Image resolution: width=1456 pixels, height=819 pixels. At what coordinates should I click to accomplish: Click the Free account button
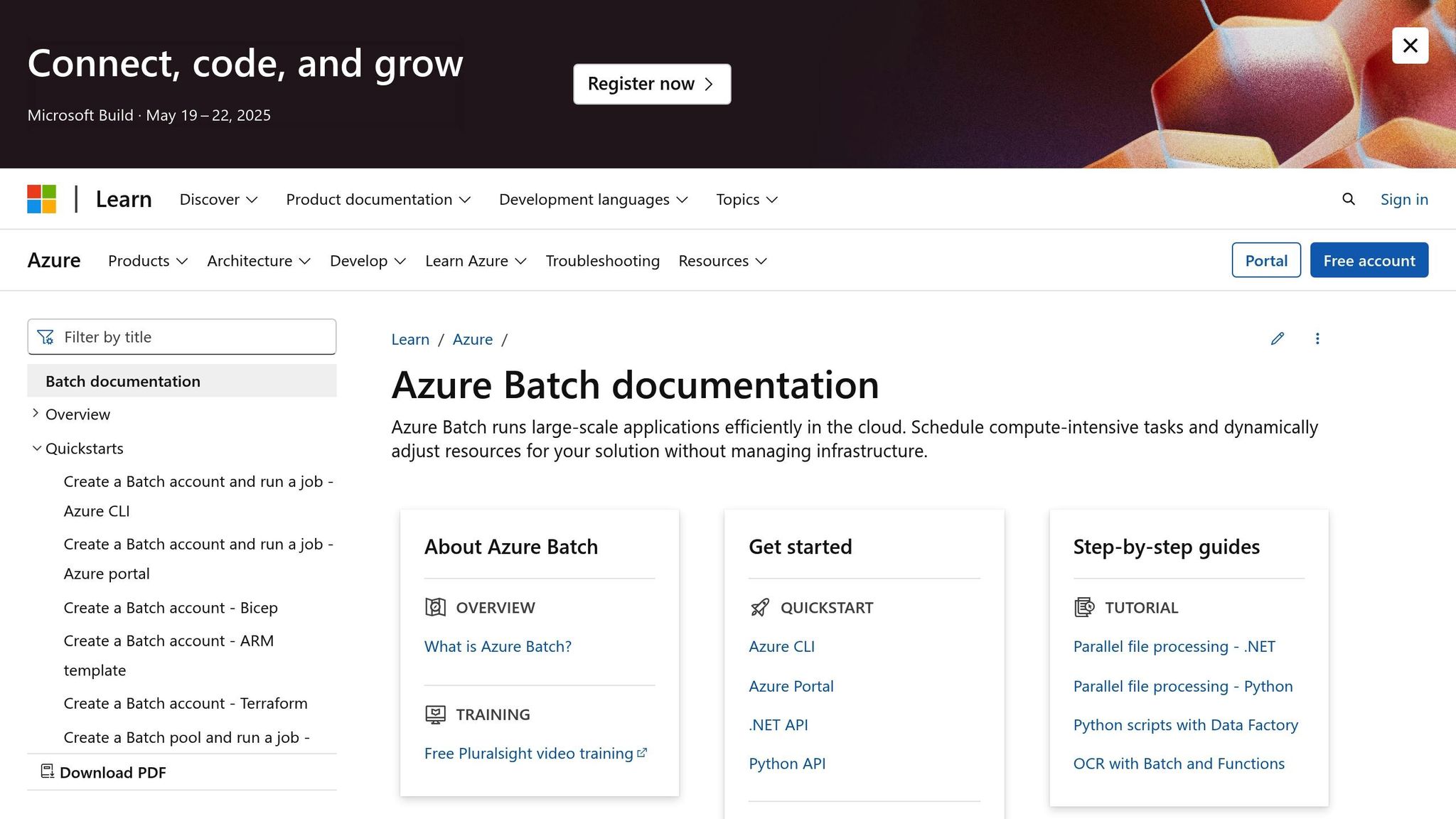pos(1369,260)
